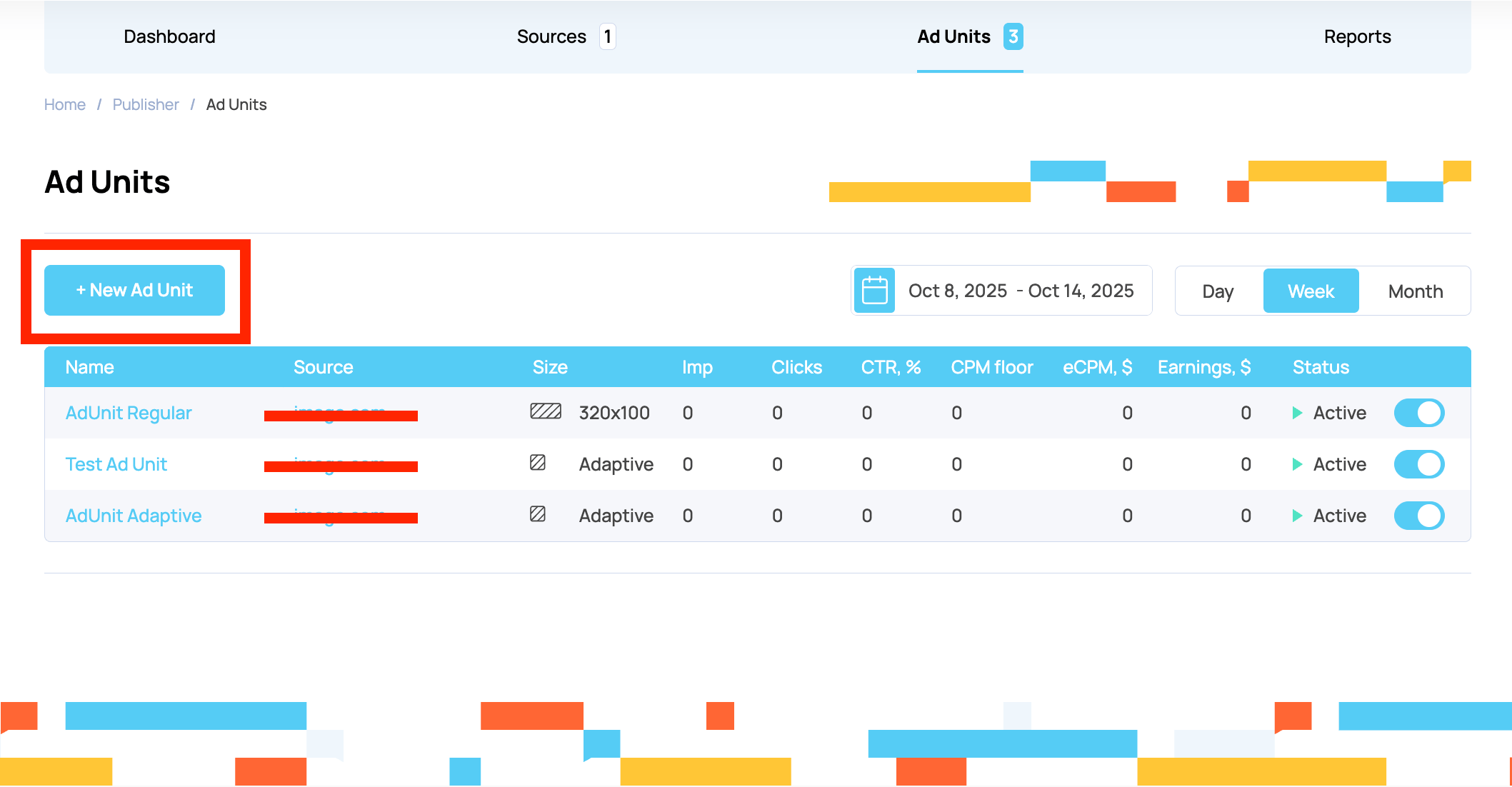The width and height of the screenshot is (1512, 787).
Task: Click the Sources count badge
Action: [608, 36]
